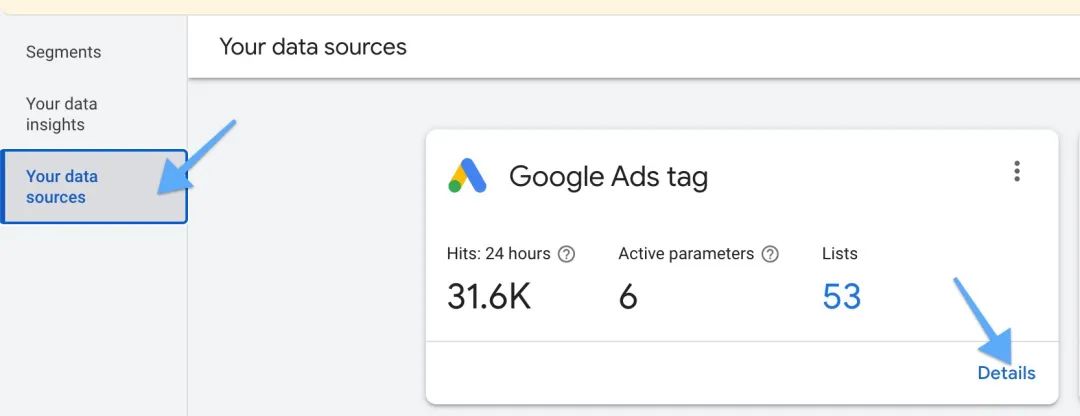Click the Lists label above 53

click(839, 254)
